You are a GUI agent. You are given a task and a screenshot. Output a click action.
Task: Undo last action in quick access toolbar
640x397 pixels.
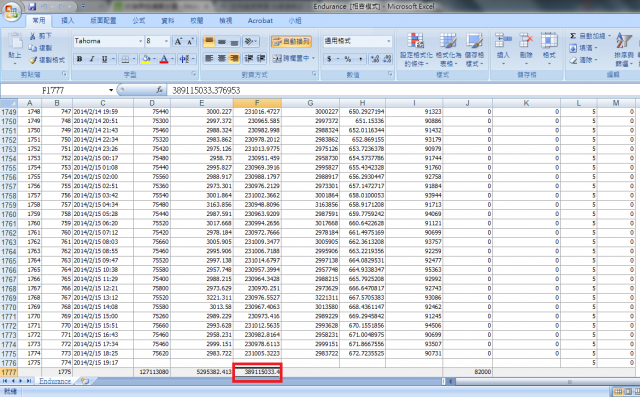[x=44, y=7]
